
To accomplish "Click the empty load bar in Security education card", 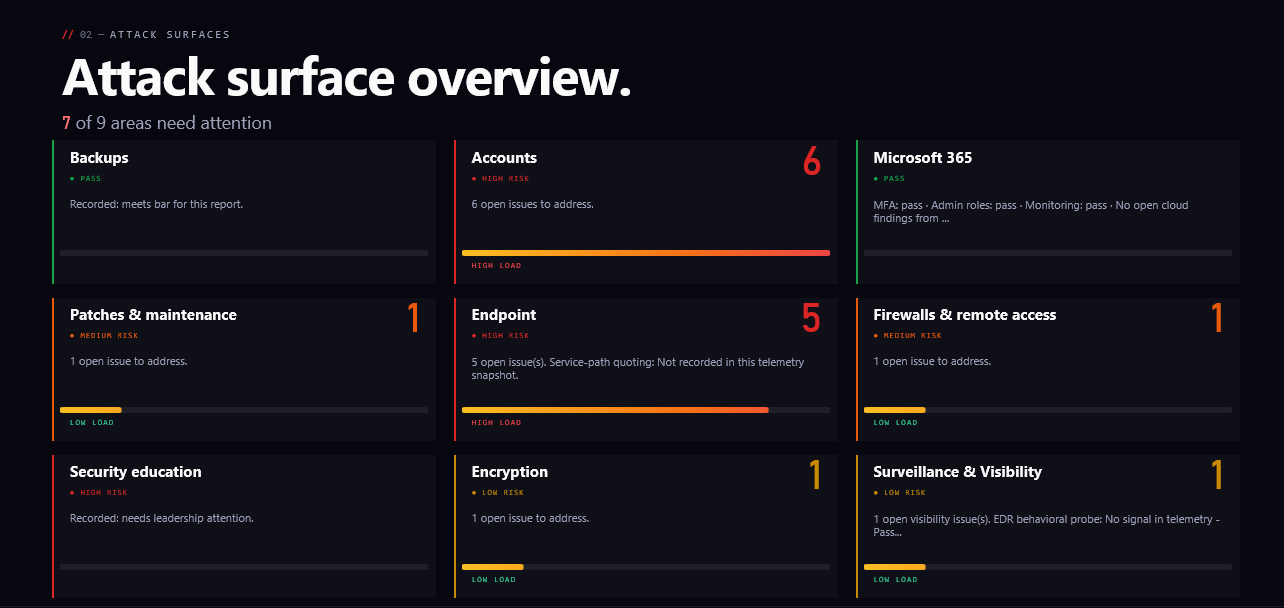I will point(244,567).
